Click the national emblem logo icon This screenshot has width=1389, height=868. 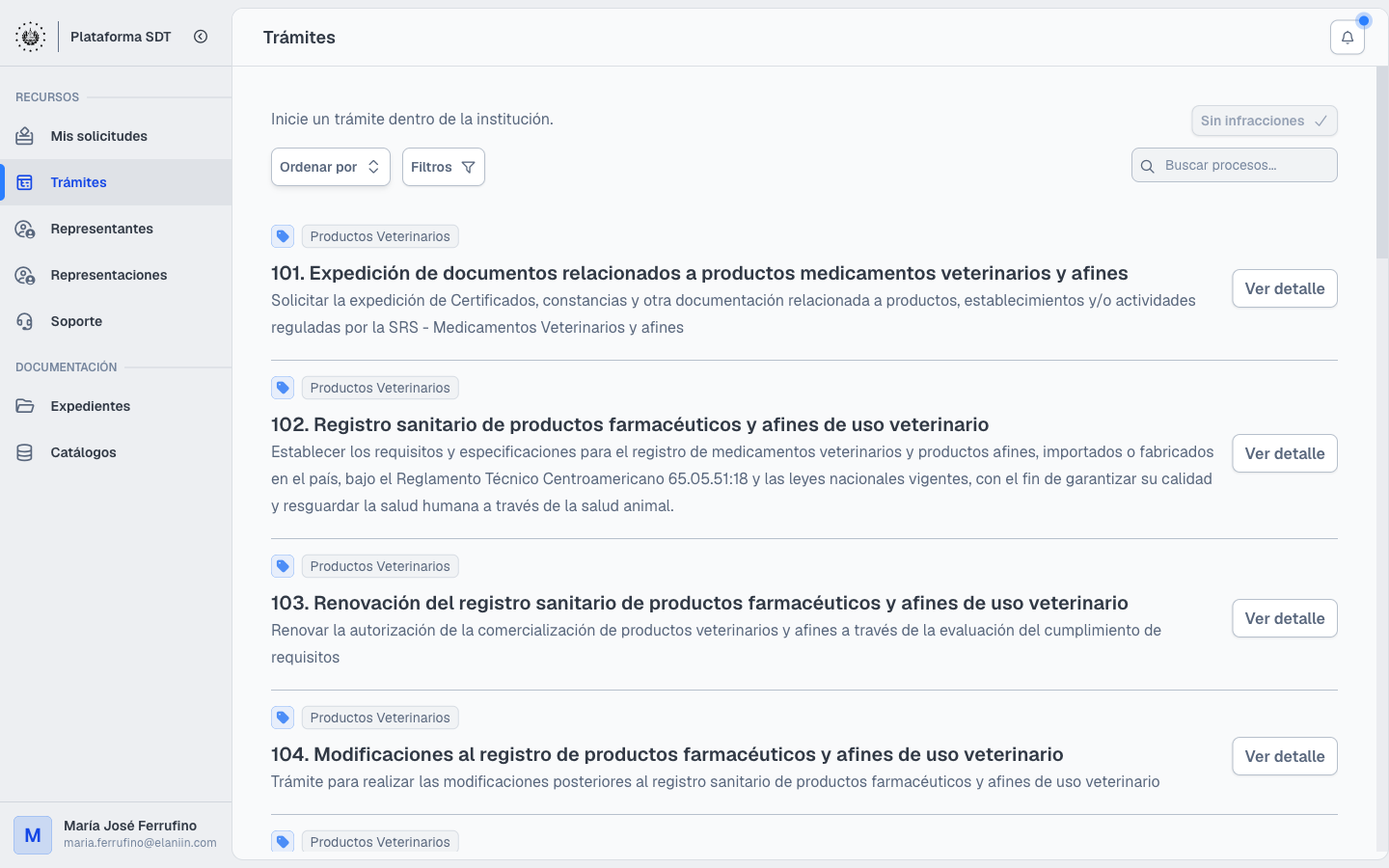[x=31, y=37]
